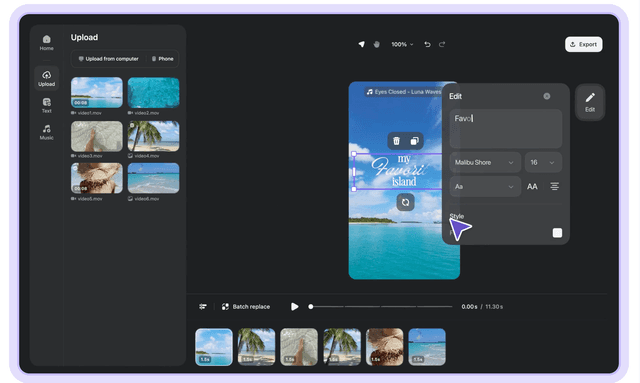Click the Eyes Closed - Luna Waves music label
640x383 pixels.
[403, 92]
